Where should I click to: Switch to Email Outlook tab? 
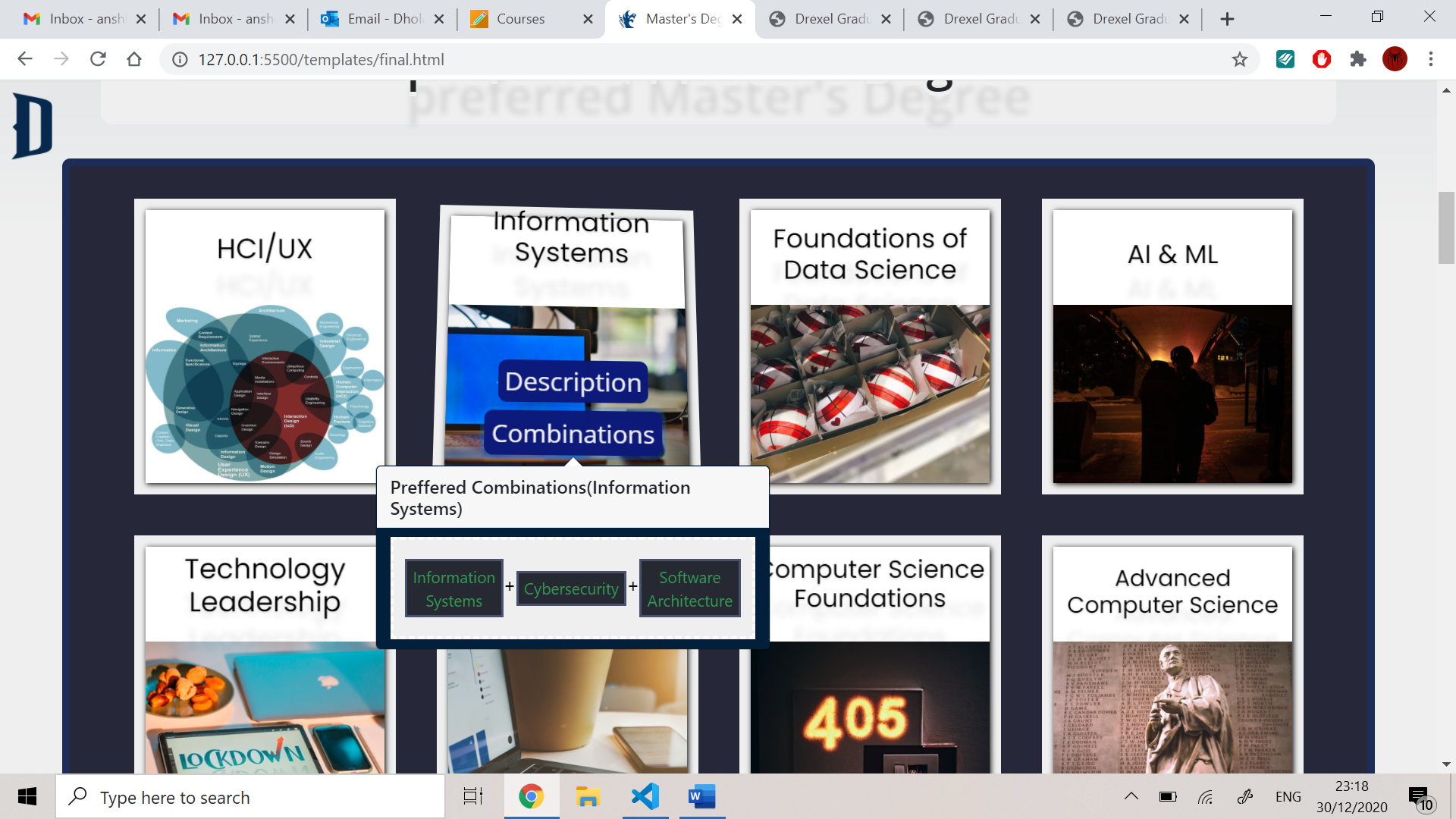pyautogui.click(x=384, y=19)
